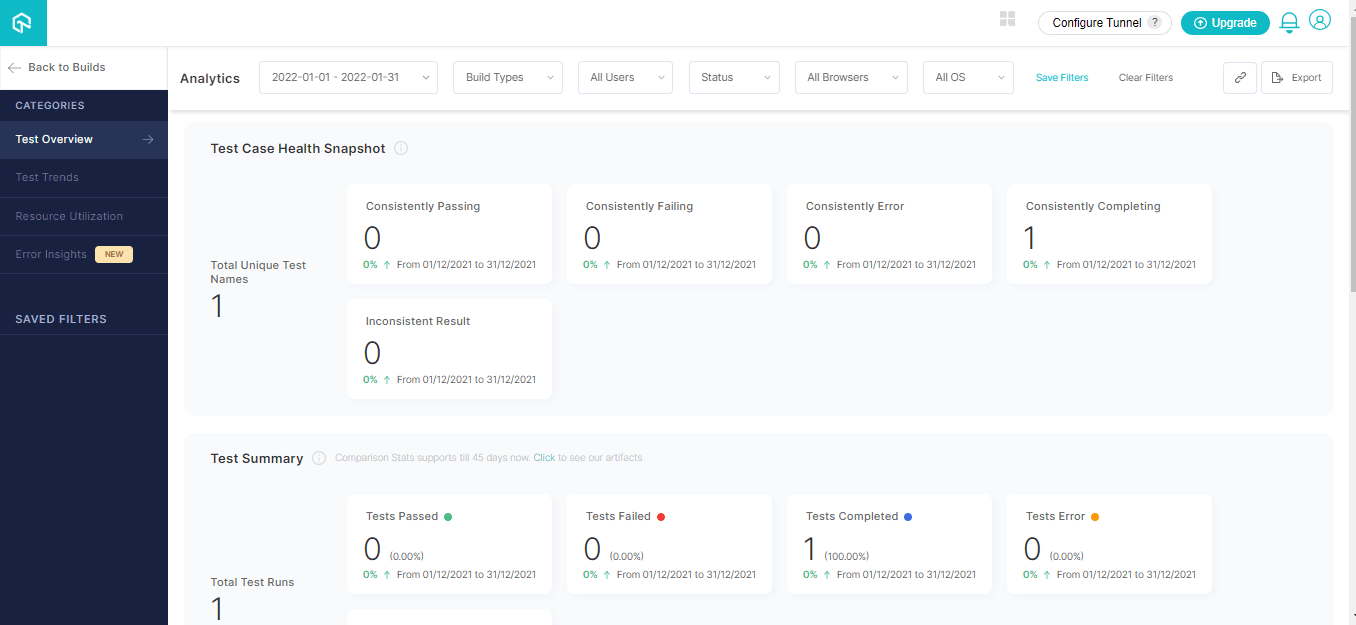Switch to Test Trends category
Screen dimensions: 1356x625
pyautogui.click(x=46, y=177)
